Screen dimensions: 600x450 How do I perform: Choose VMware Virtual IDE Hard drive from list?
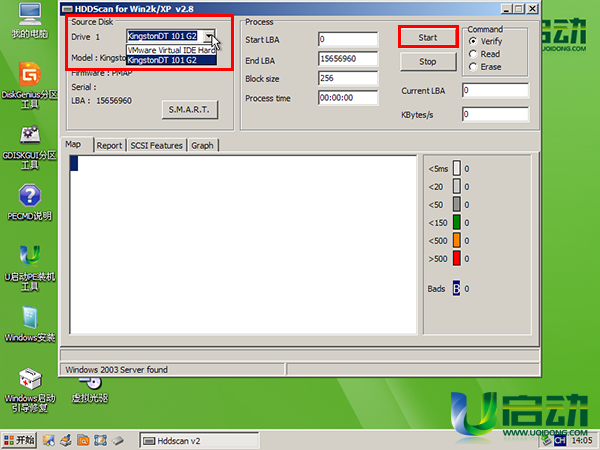pos(171,50)
